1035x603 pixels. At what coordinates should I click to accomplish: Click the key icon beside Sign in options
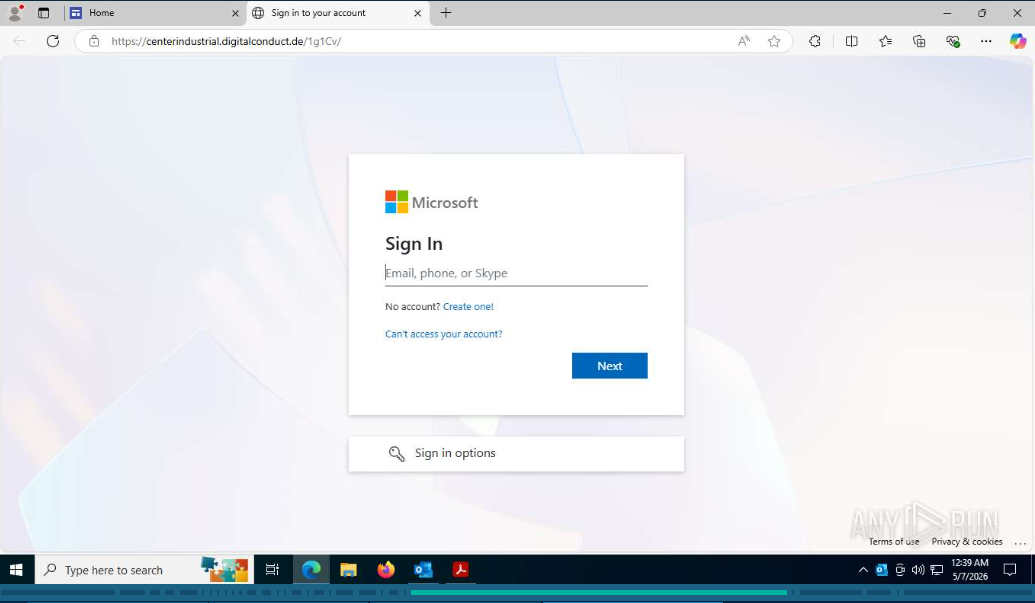[x=396, y=453]
